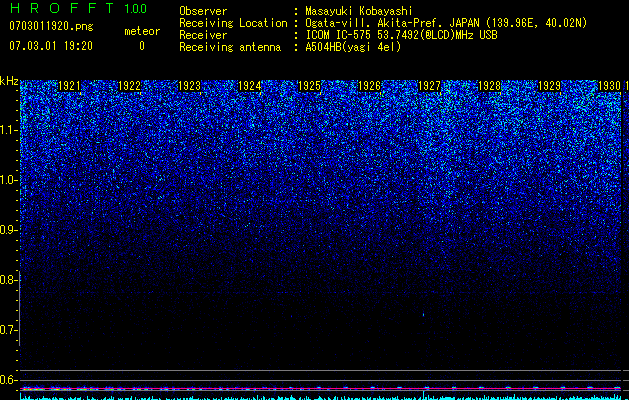Click the Receiving Location label
The height and width of the screenshot is (400, 629).
(x=233, y=23)
